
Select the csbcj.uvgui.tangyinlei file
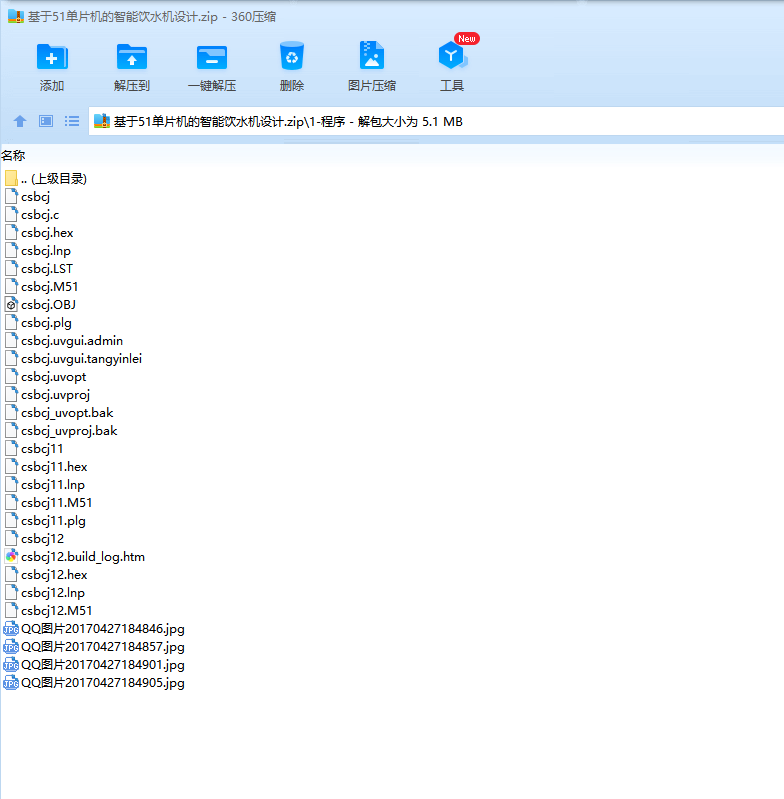73,359
